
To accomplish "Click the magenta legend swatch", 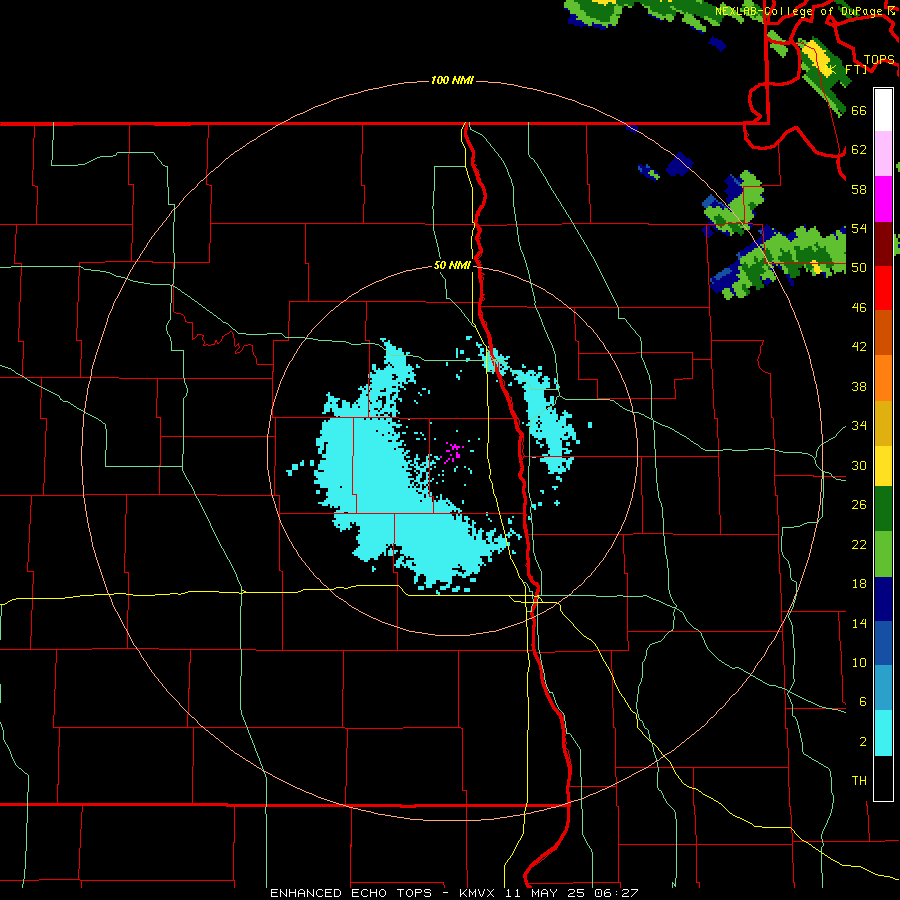I will (883, 199).
